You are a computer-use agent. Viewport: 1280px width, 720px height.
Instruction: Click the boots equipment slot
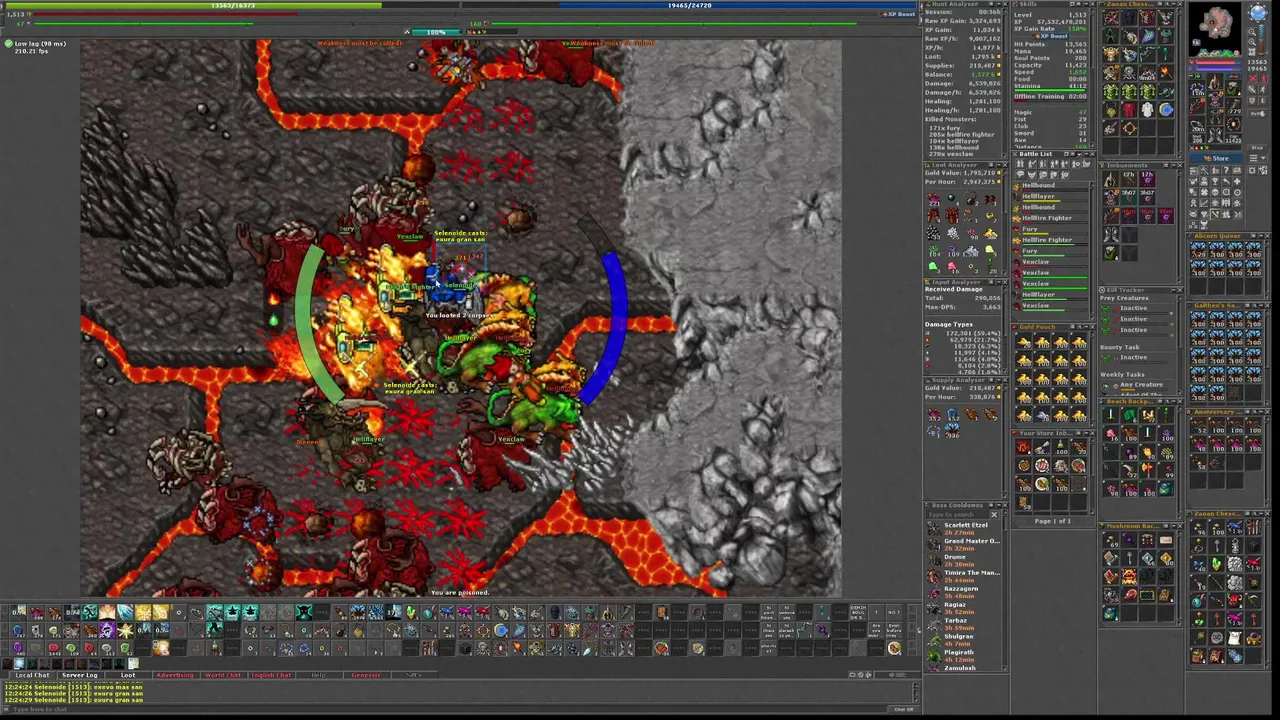coord(1215,136)
